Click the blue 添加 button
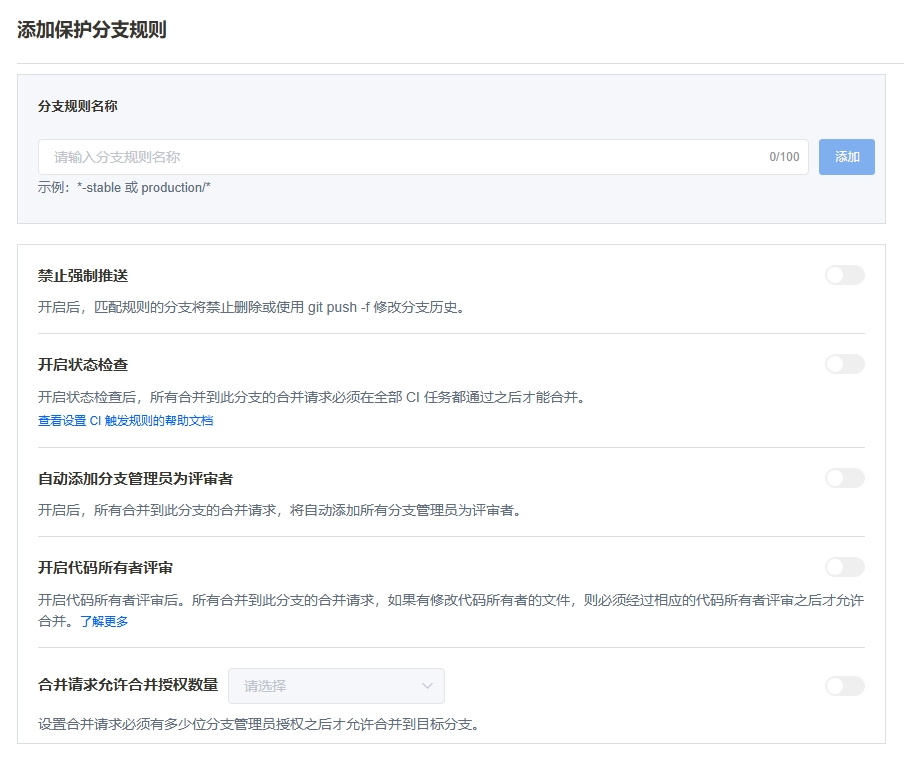 846,157
